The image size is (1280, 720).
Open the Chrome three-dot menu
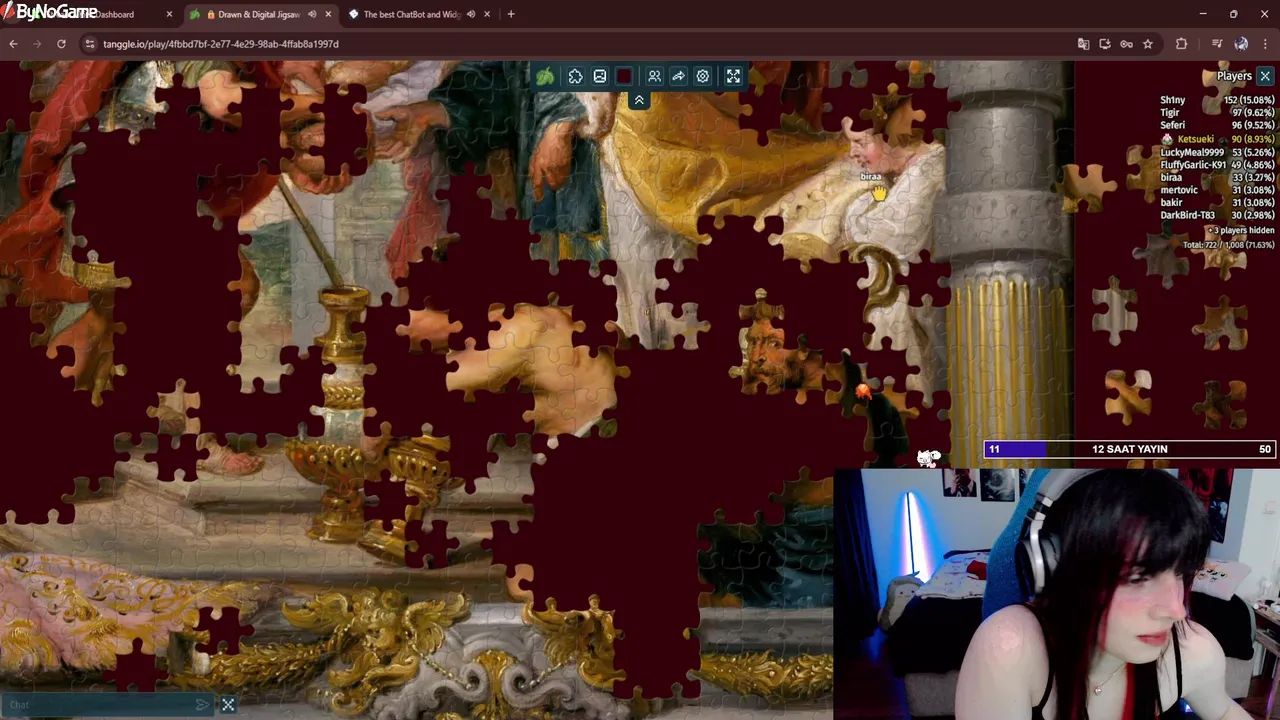pyautogui.click(x=1266, y=44)
